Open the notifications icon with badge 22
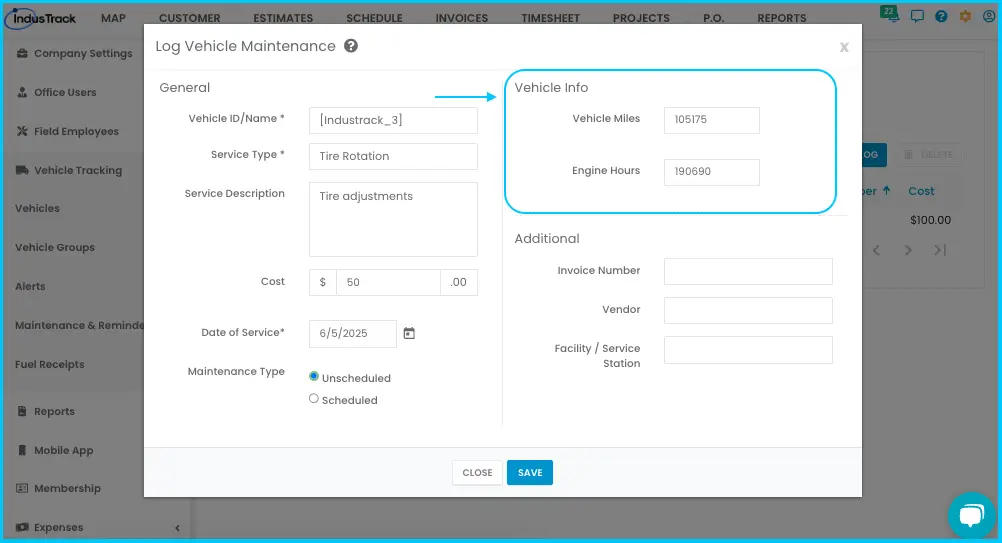Viewport: 1002px width, 543px height. click(x=889, y=14)
